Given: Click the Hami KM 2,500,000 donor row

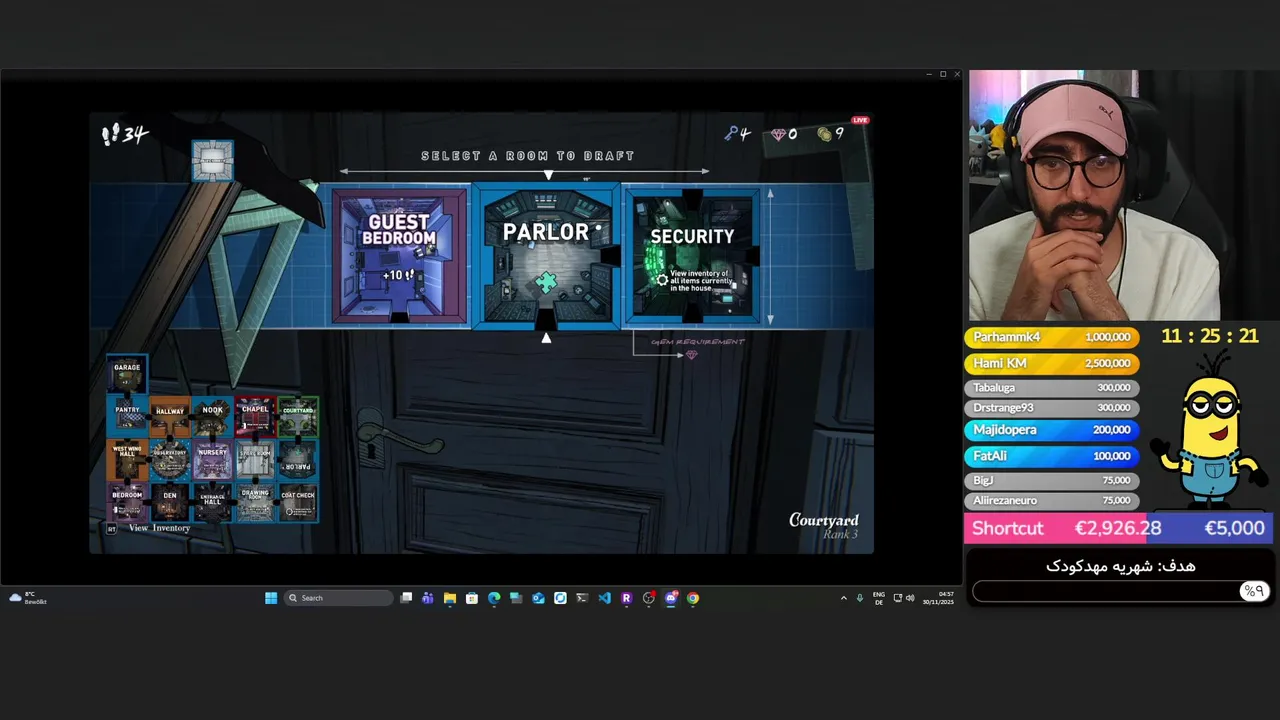Looking at the screenshot, I should 1050,363.
